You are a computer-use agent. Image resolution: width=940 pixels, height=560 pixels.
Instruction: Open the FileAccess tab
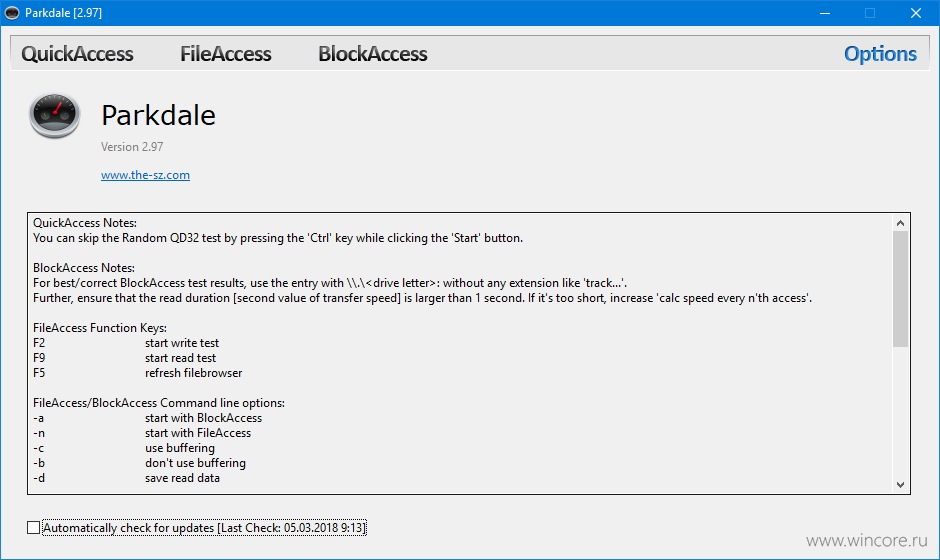[226, 54]
